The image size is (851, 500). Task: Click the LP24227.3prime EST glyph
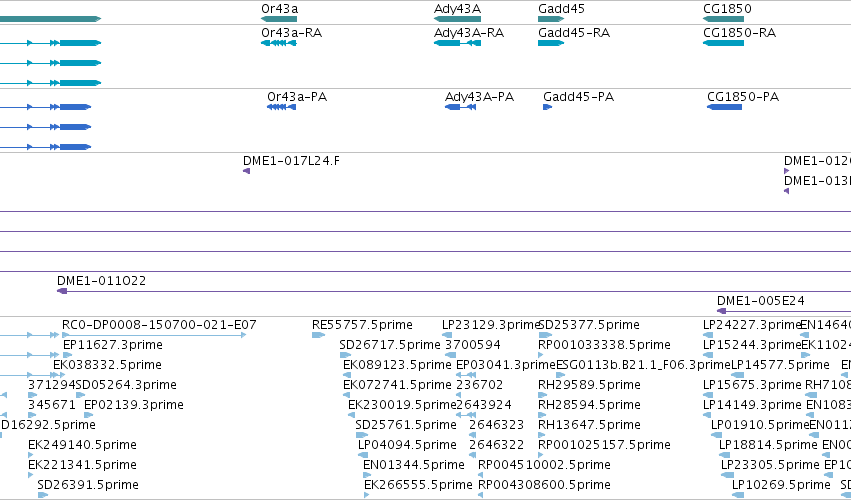(708, 335)
